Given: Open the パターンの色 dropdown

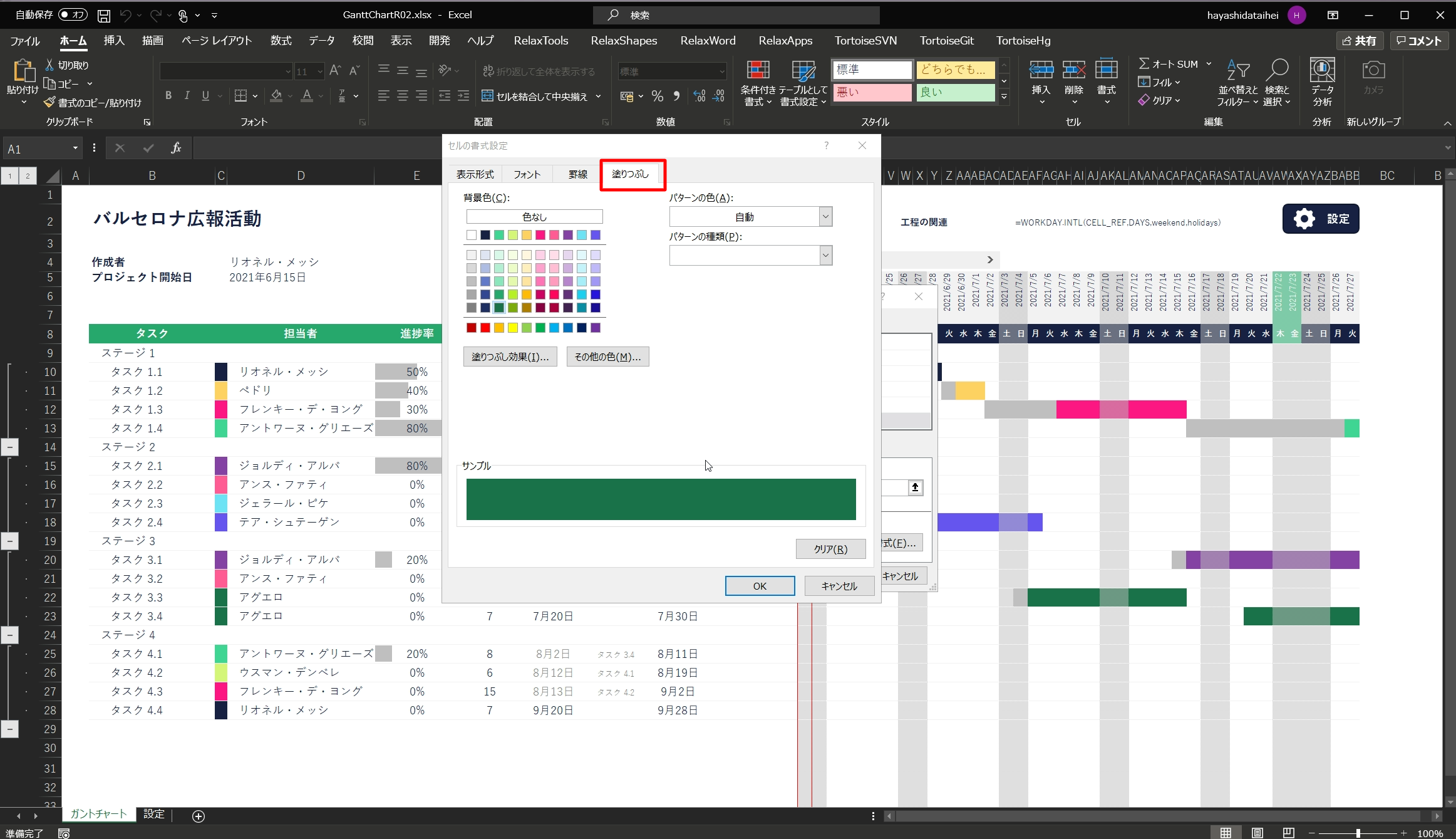Looking at the screenshot, I should tap(825, 217).
